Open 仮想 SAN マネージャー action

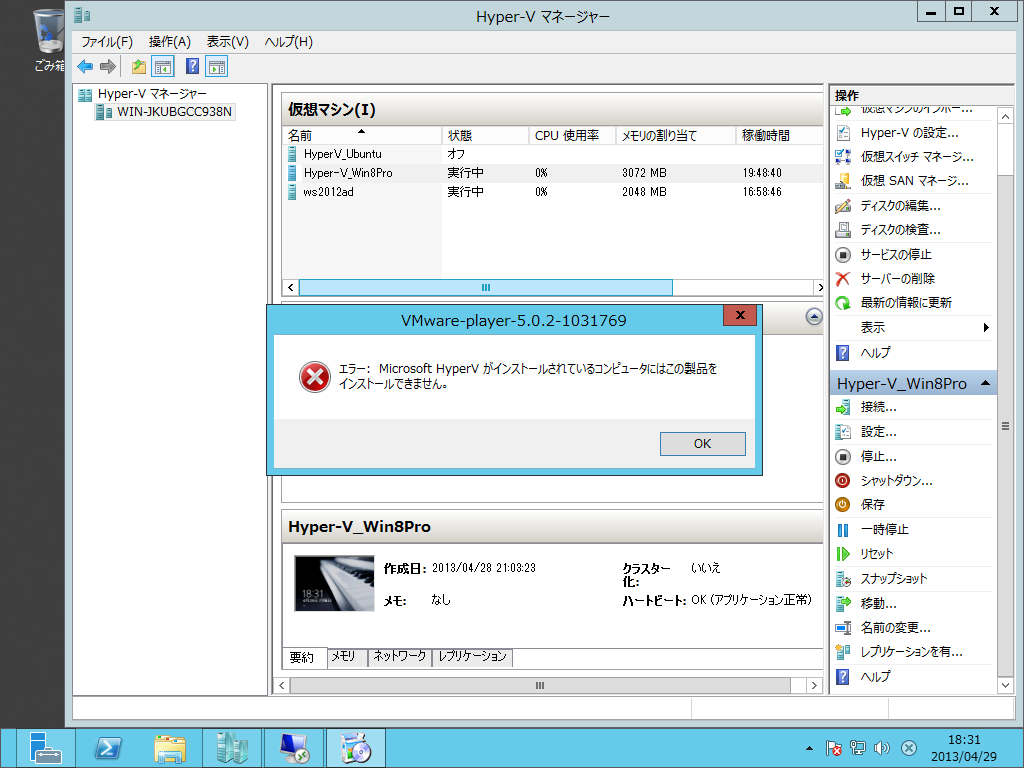pyautogui.click(x=914, y=181)
